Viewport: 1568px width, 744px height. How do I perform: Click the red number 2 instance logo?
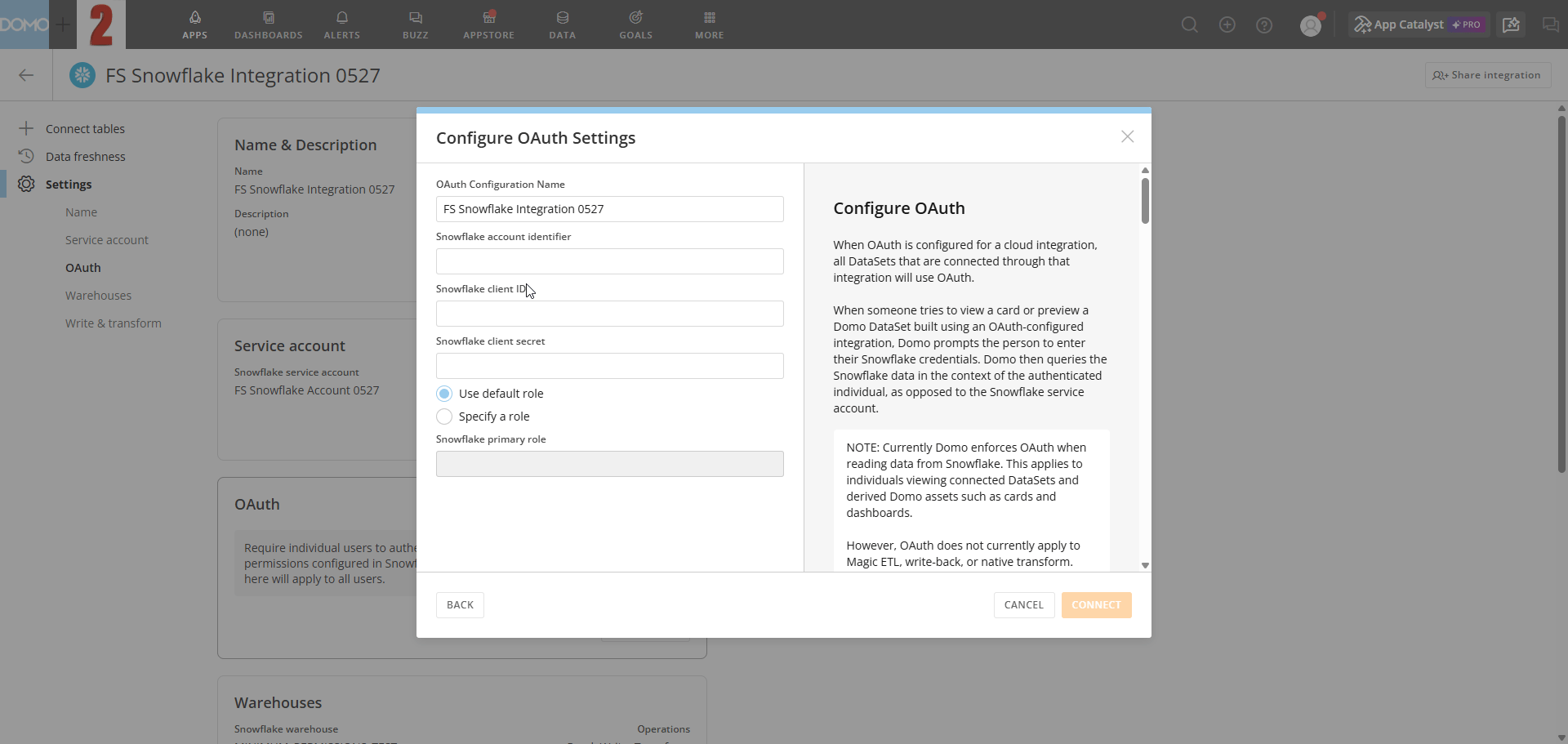101,25
